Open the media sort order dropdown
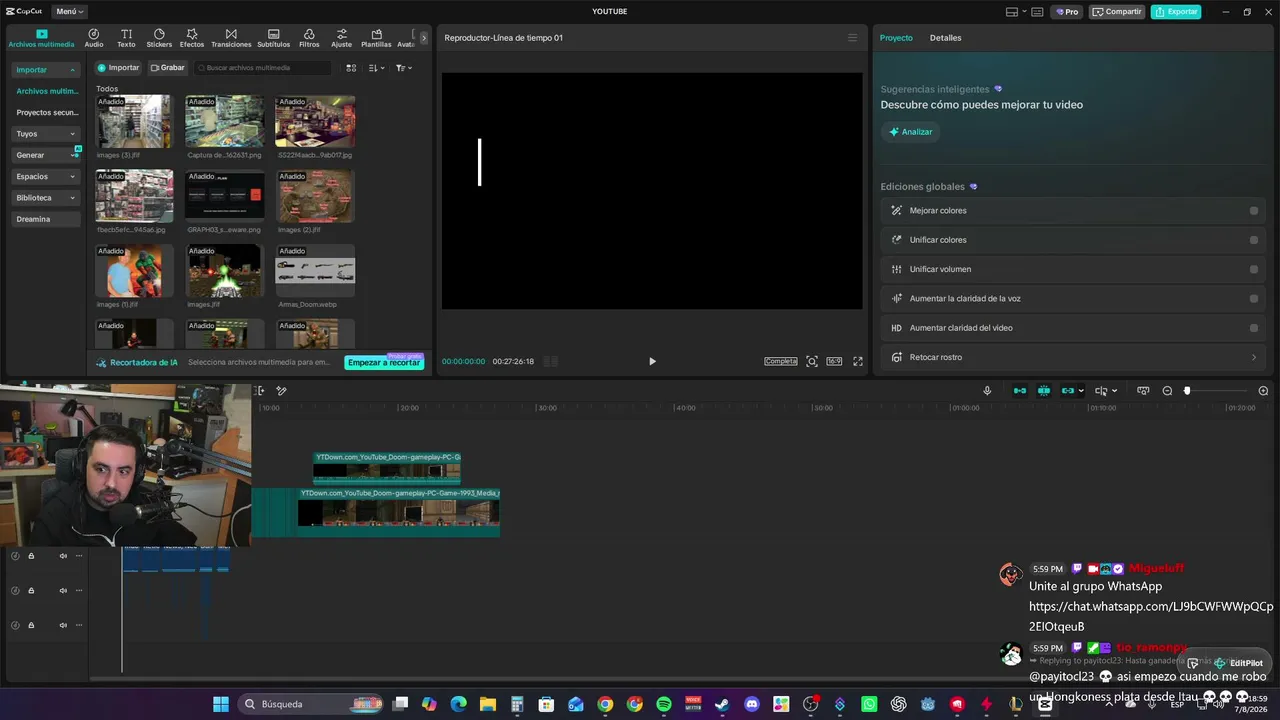The width and height of the screenshot is (1280, 720). [376, 68]
